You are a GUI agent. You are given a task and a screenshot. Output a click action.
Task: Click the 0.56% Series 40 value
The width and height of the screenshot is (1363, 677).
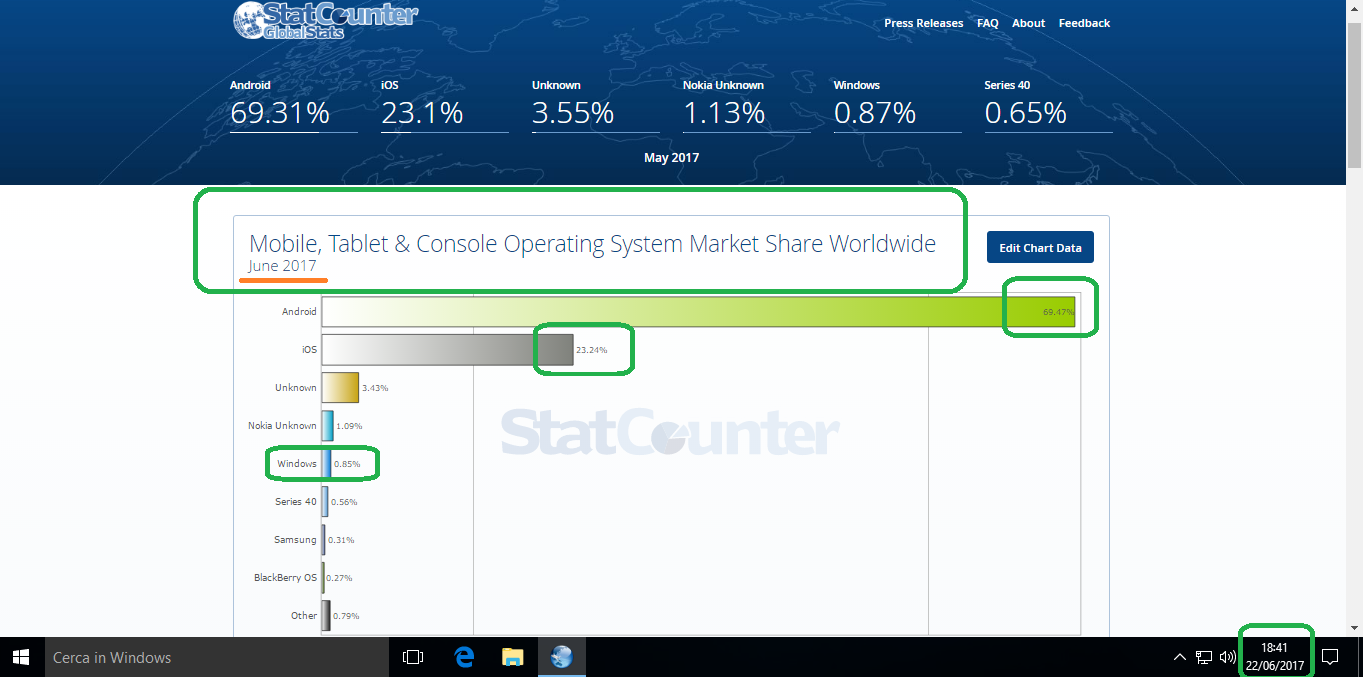pos(344,502)
